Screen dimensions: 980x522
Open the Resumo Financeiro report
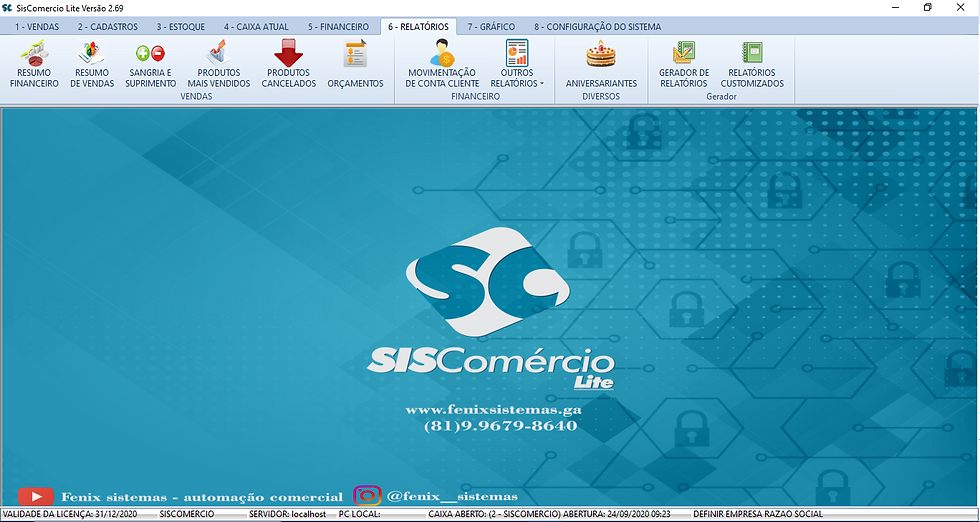(34, 64)
